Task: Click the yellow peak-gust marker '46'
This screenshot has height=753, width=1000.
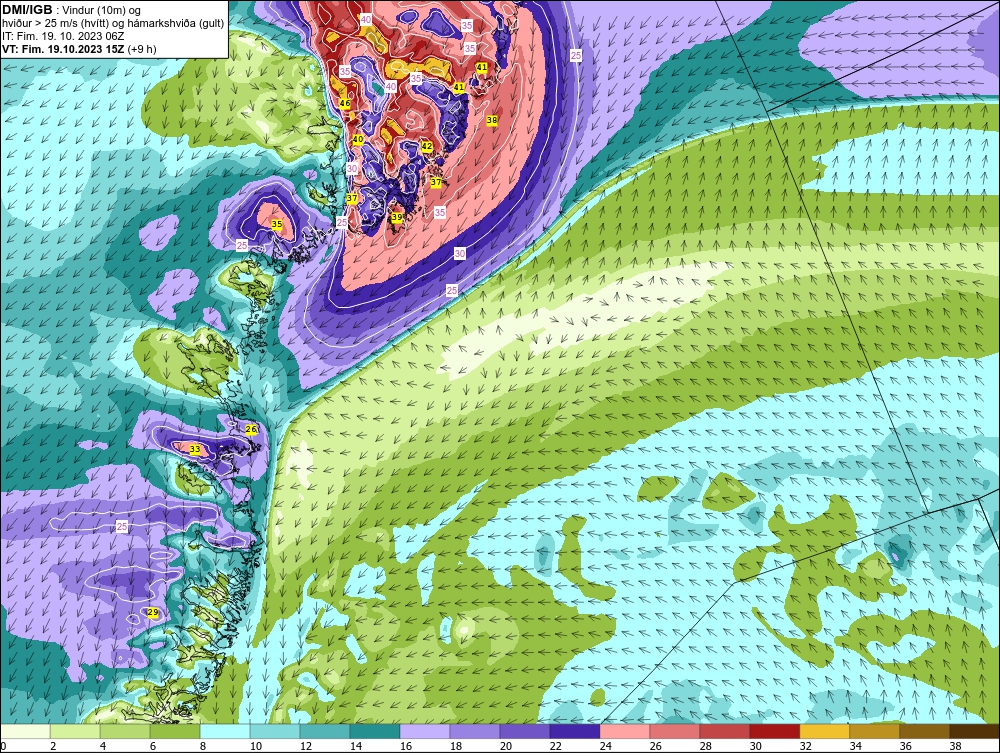Action: [345, 103]
